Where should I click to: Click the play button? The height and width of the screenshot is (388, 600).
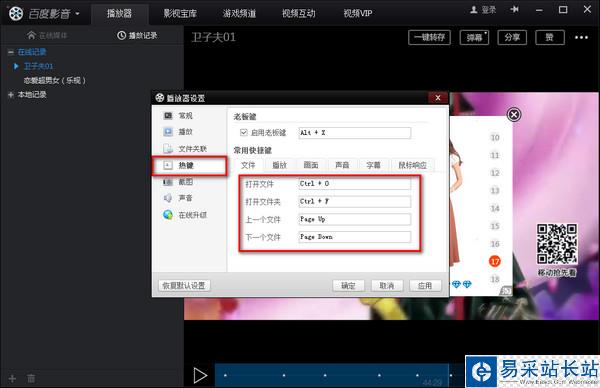(x=200, y=375)
